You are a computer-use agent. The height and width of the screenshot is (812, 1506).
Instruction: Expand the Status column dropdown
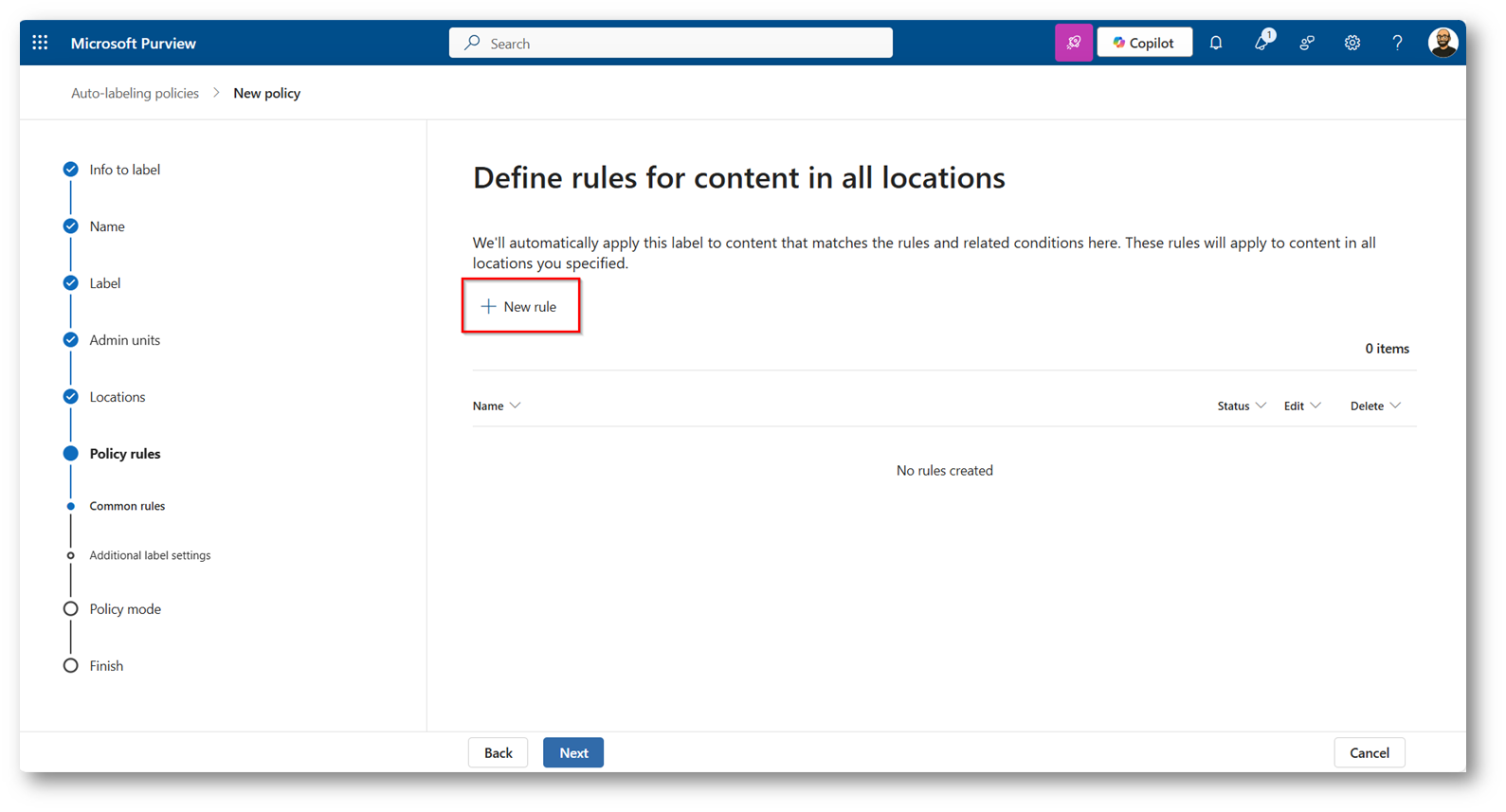(1242, 406)
